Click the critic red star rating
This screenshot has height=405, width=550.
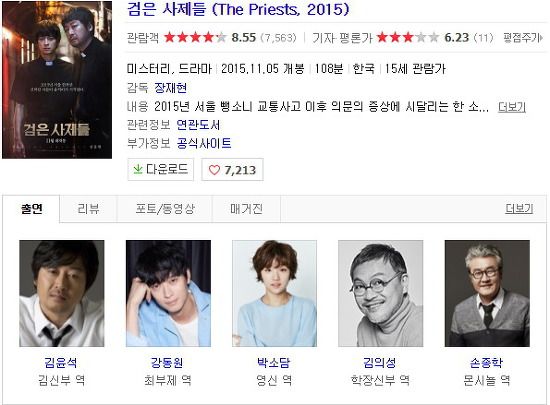[408, 37]
